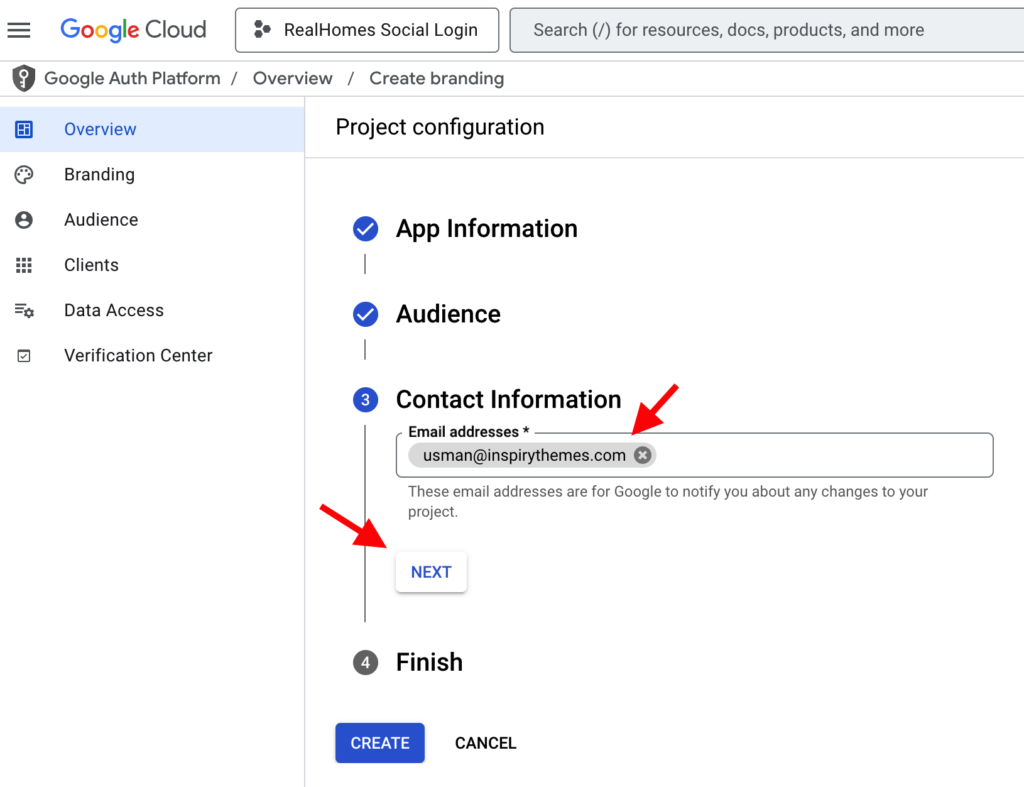Click the CANCEL button

point(485,743)
